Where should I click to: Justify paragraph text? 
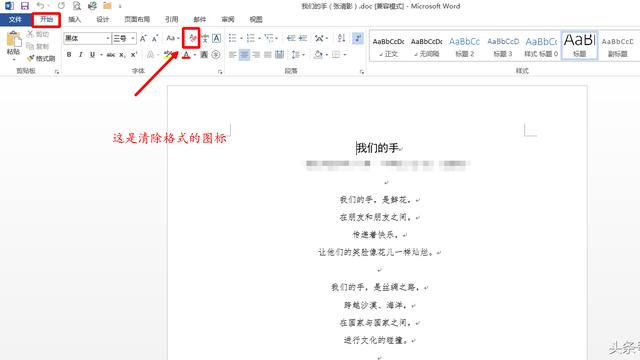268,55
